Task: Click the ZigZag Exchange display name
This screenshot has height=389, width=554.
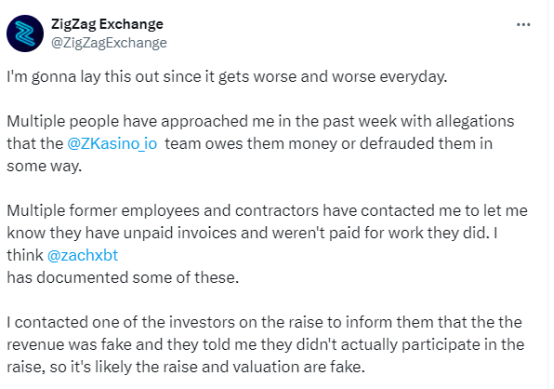Action: click(x=107, y=24)
